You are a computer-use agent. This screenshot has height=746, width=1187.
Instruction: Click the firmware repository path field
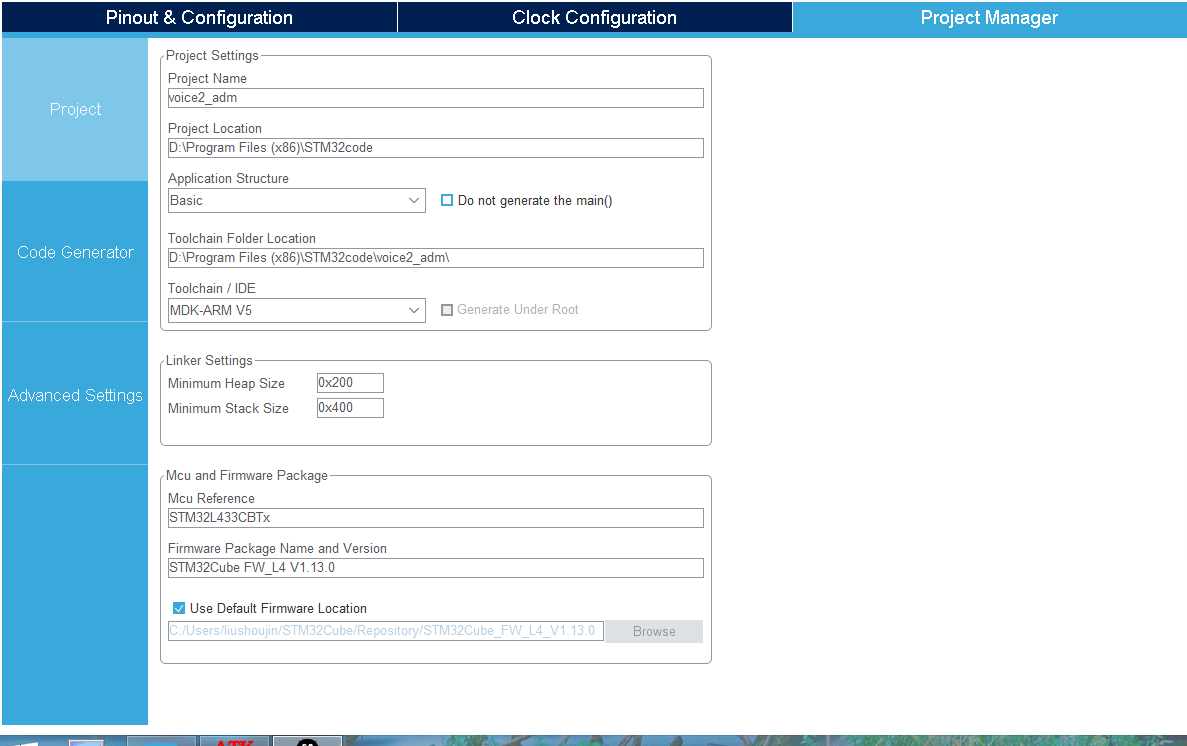(385, 631)
